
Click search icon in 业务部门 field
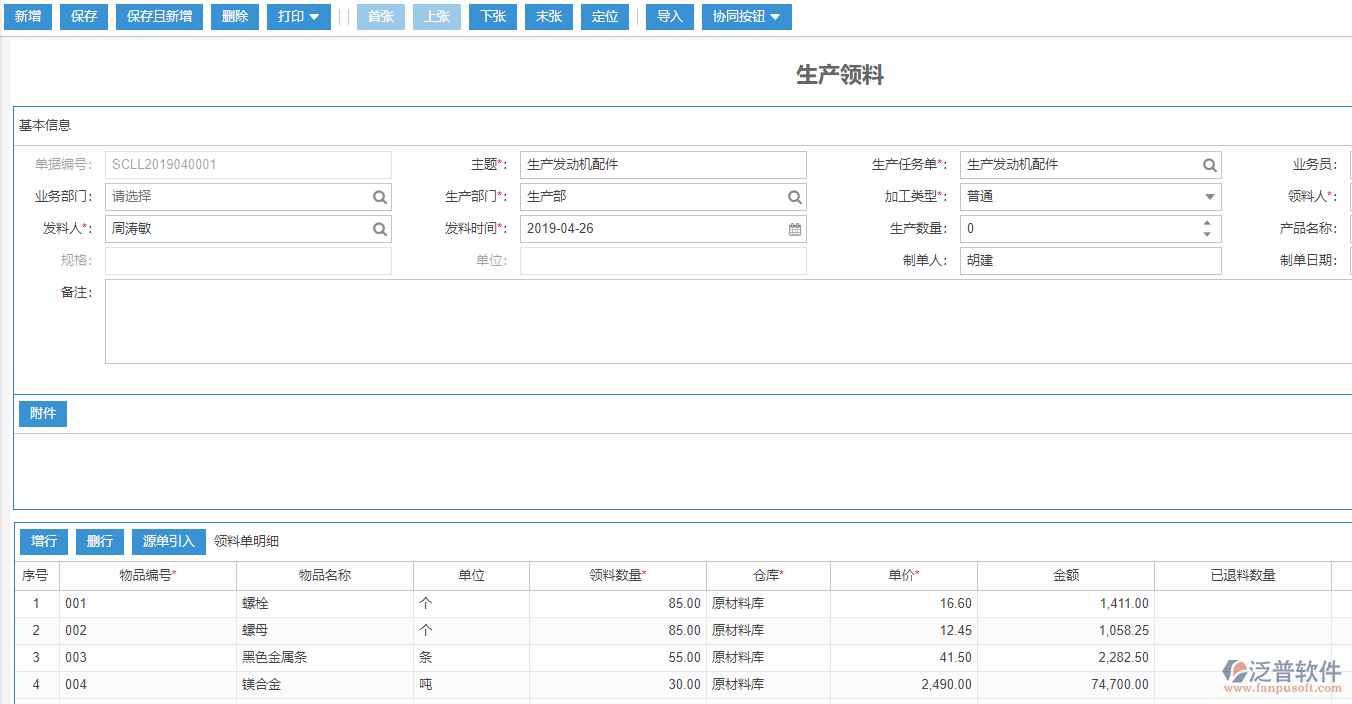[380, 197]
